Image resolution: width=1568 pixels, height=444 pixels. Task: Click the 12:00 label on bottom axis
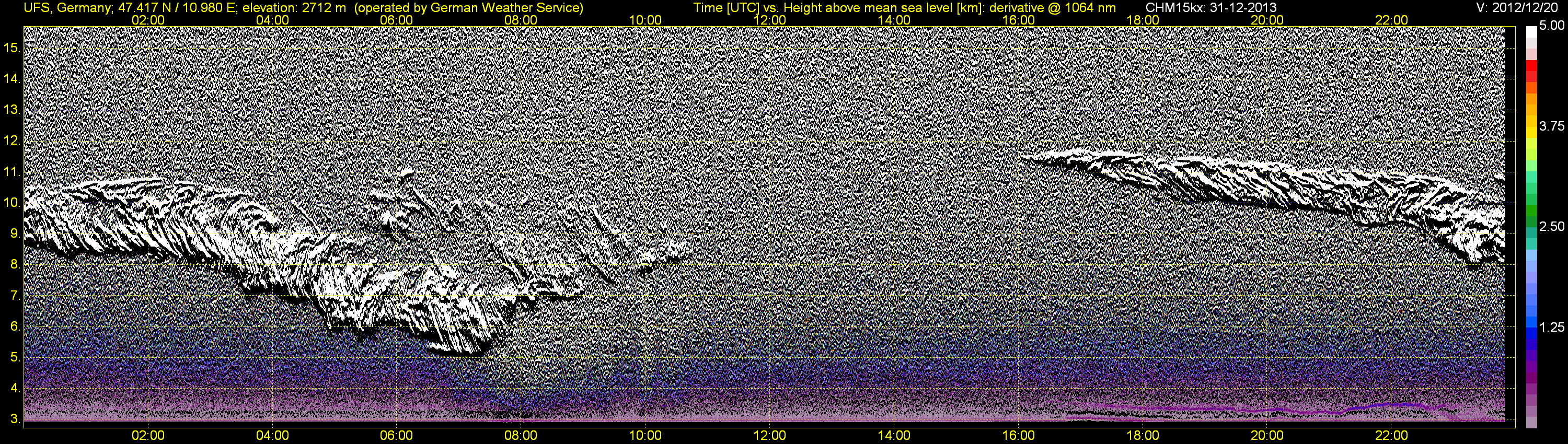click(769, 436)
